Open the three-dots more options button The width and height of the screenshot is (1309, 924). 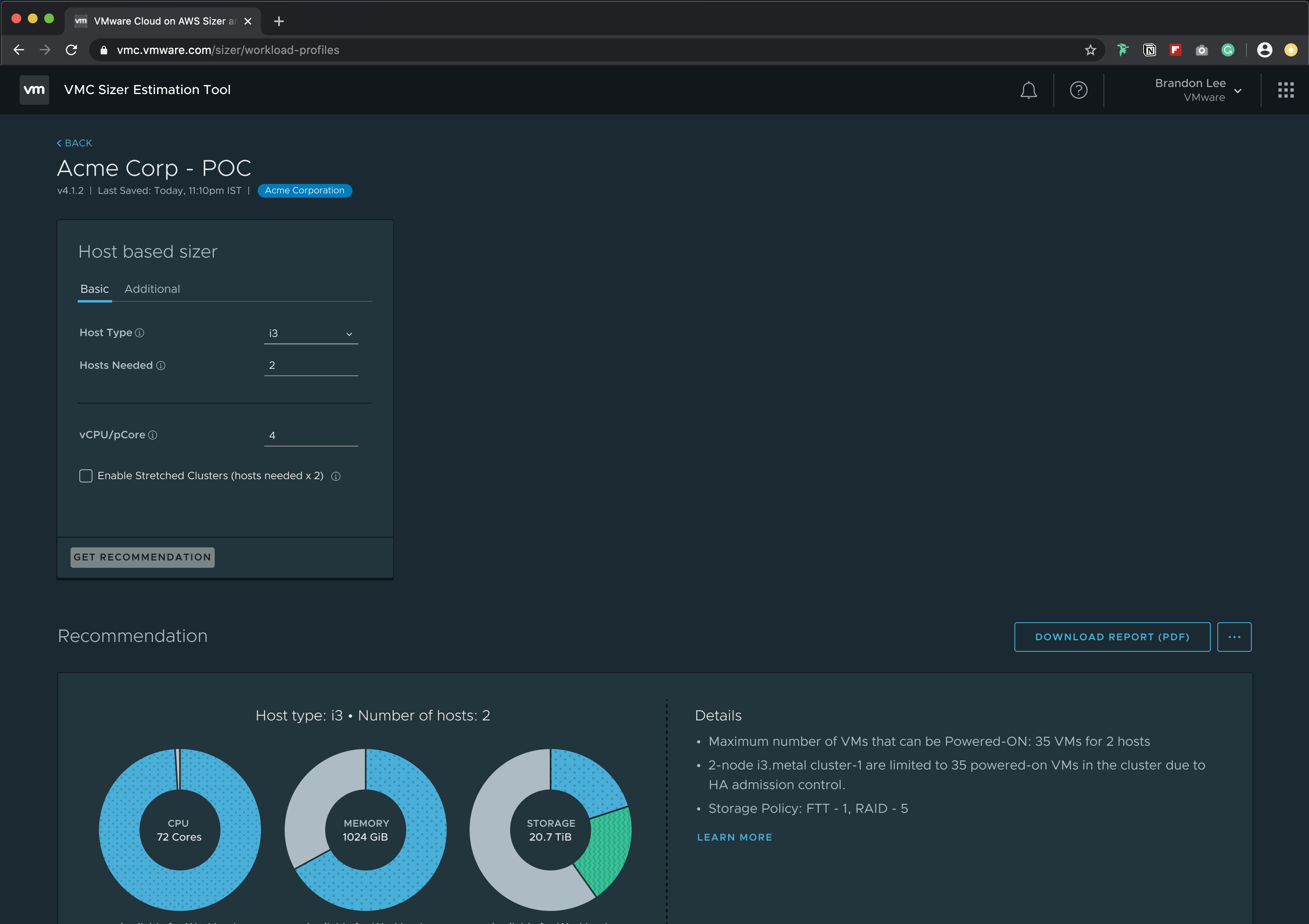(x=1234, y=637)
